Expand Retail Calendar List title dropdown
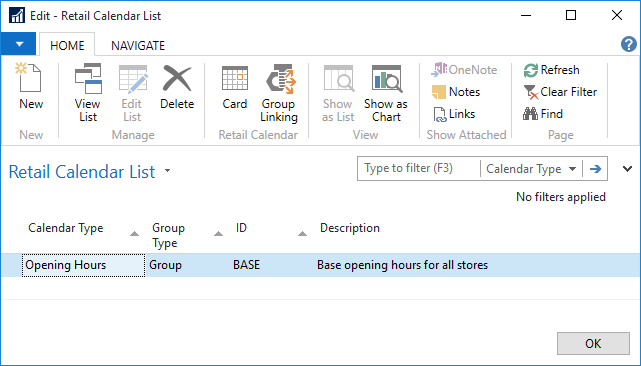641x366 pixels. (x=168, y=171)
